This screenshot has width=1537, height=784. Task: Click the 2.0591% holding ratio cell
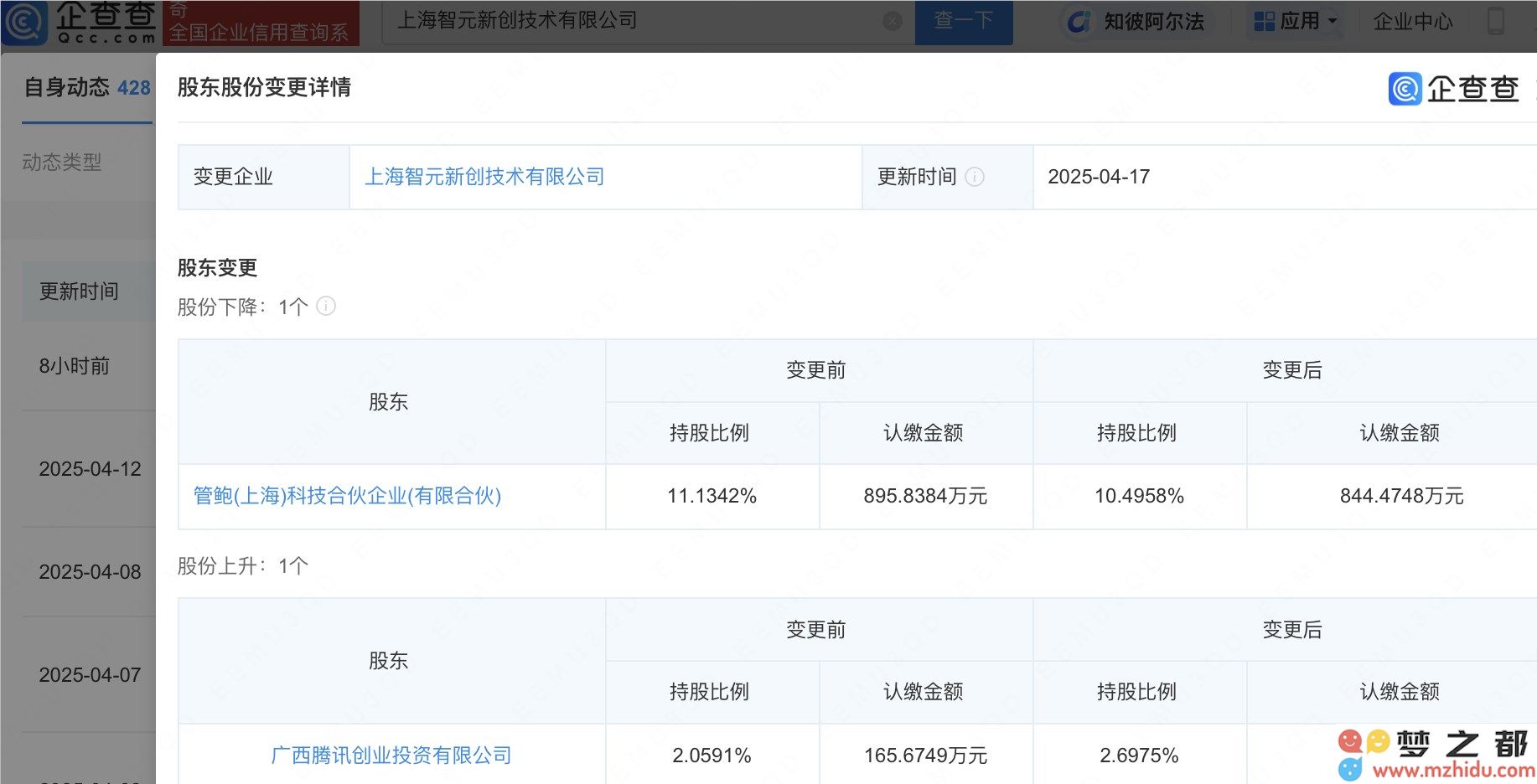(712, 756)
